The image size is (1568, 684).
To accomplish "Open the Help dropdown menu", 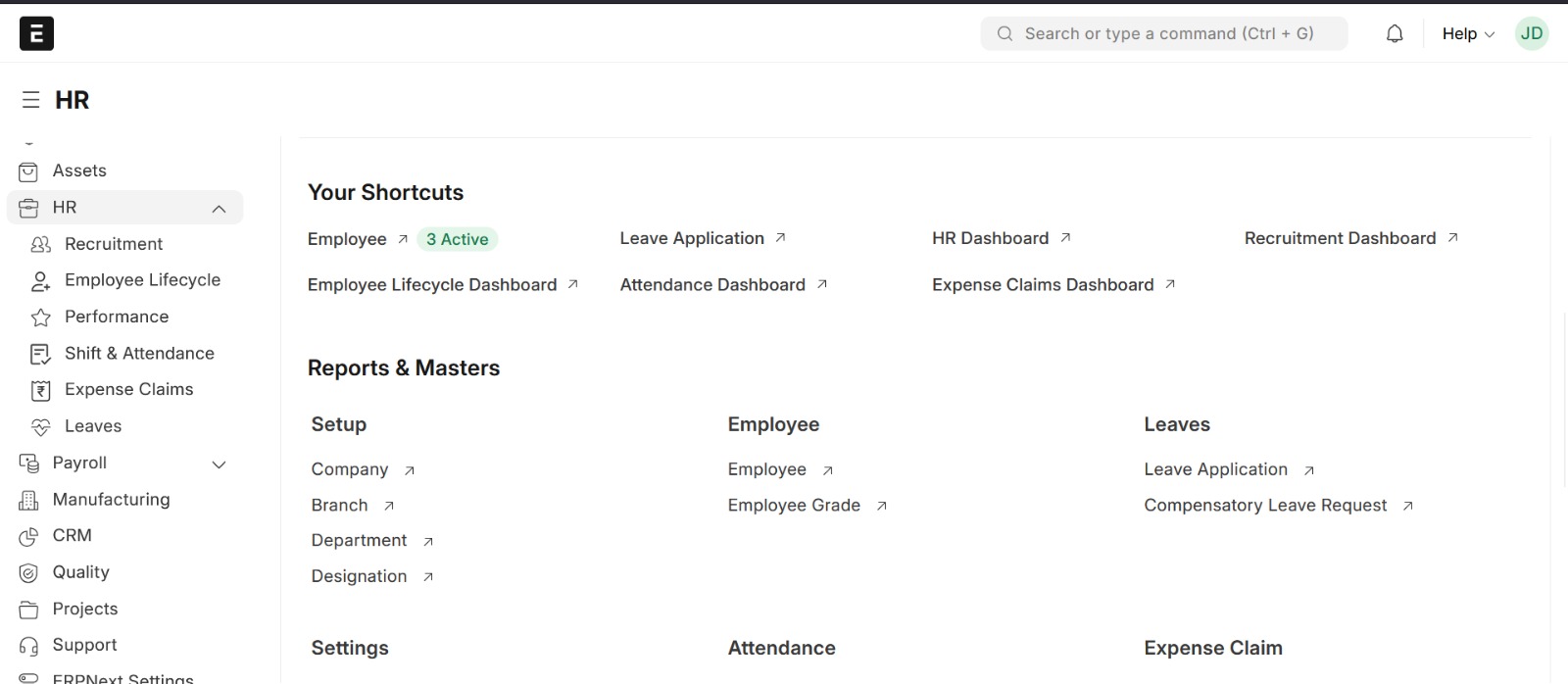I will click(1467, 33).
